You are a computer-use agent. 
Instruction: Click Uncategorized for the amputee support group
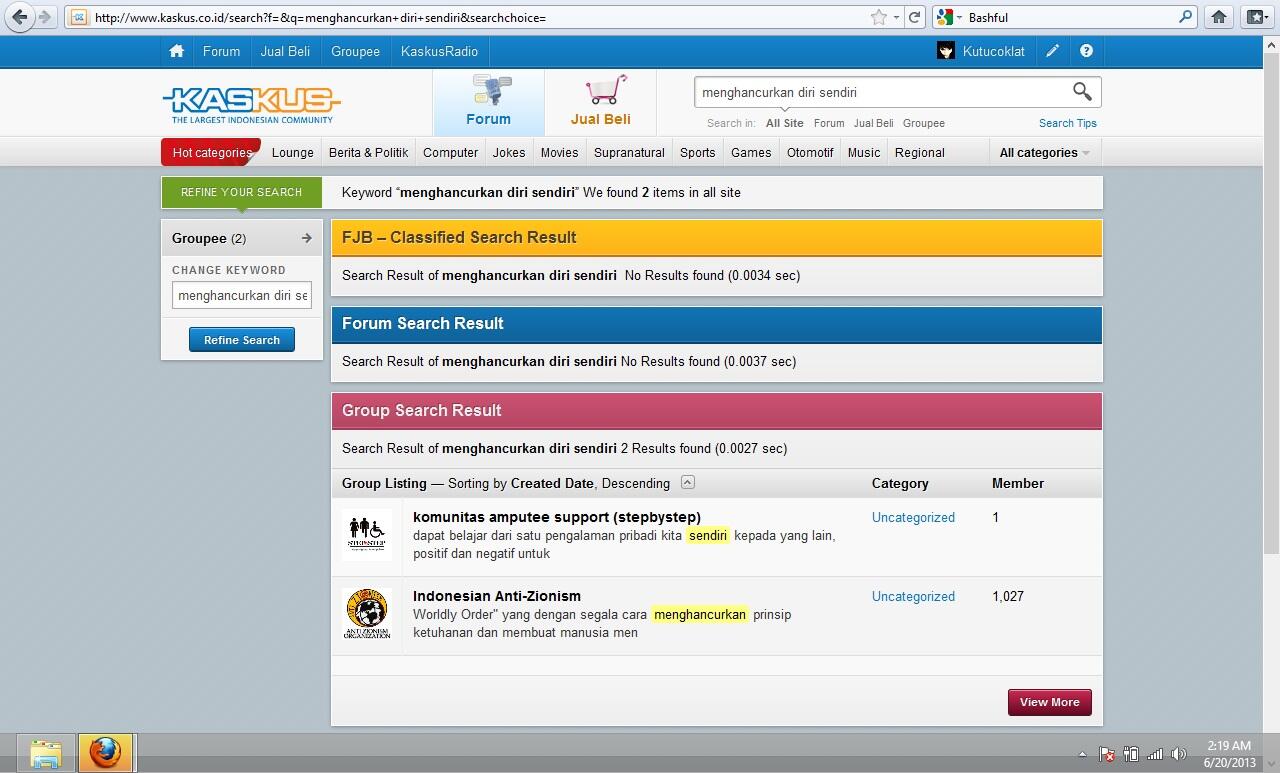click(x=913, y=517)
